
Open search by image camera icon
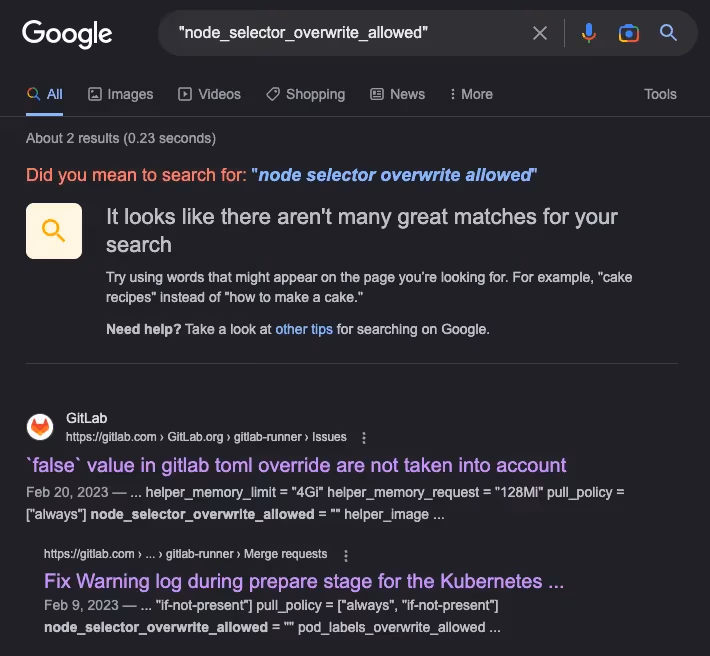click(628, 33)
